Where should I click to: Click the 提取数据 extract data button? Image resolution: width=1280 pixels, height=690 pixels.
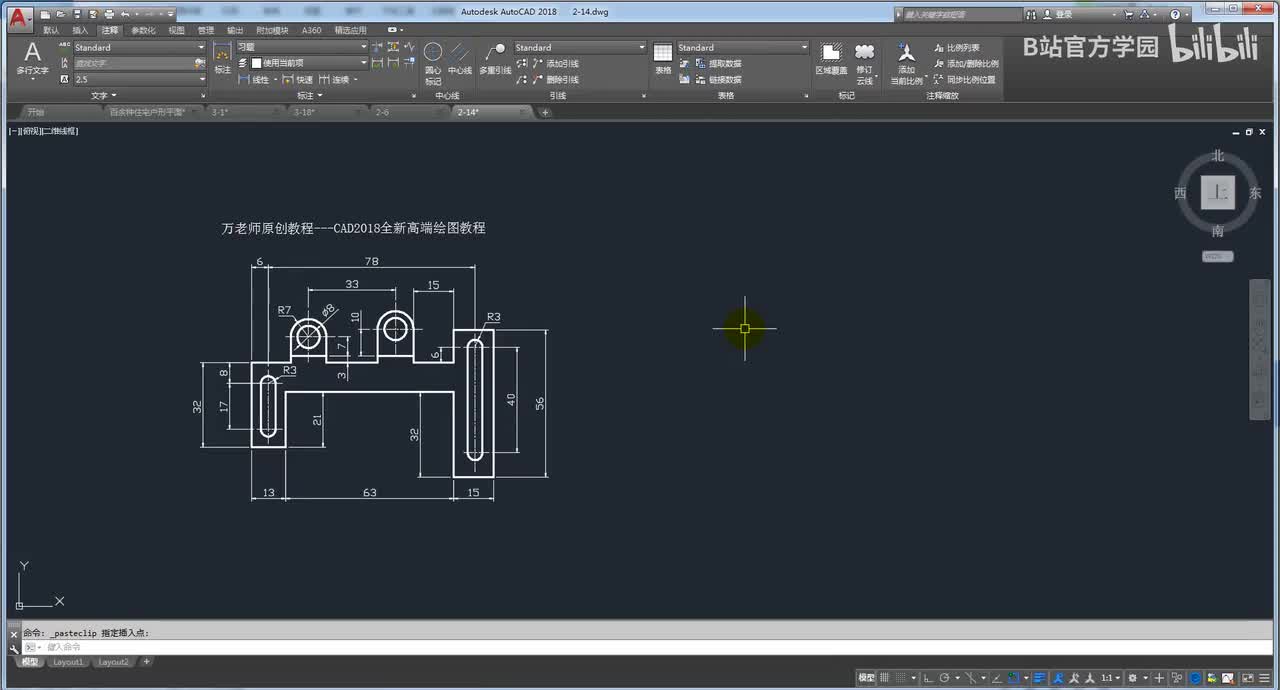coord(717,63)
